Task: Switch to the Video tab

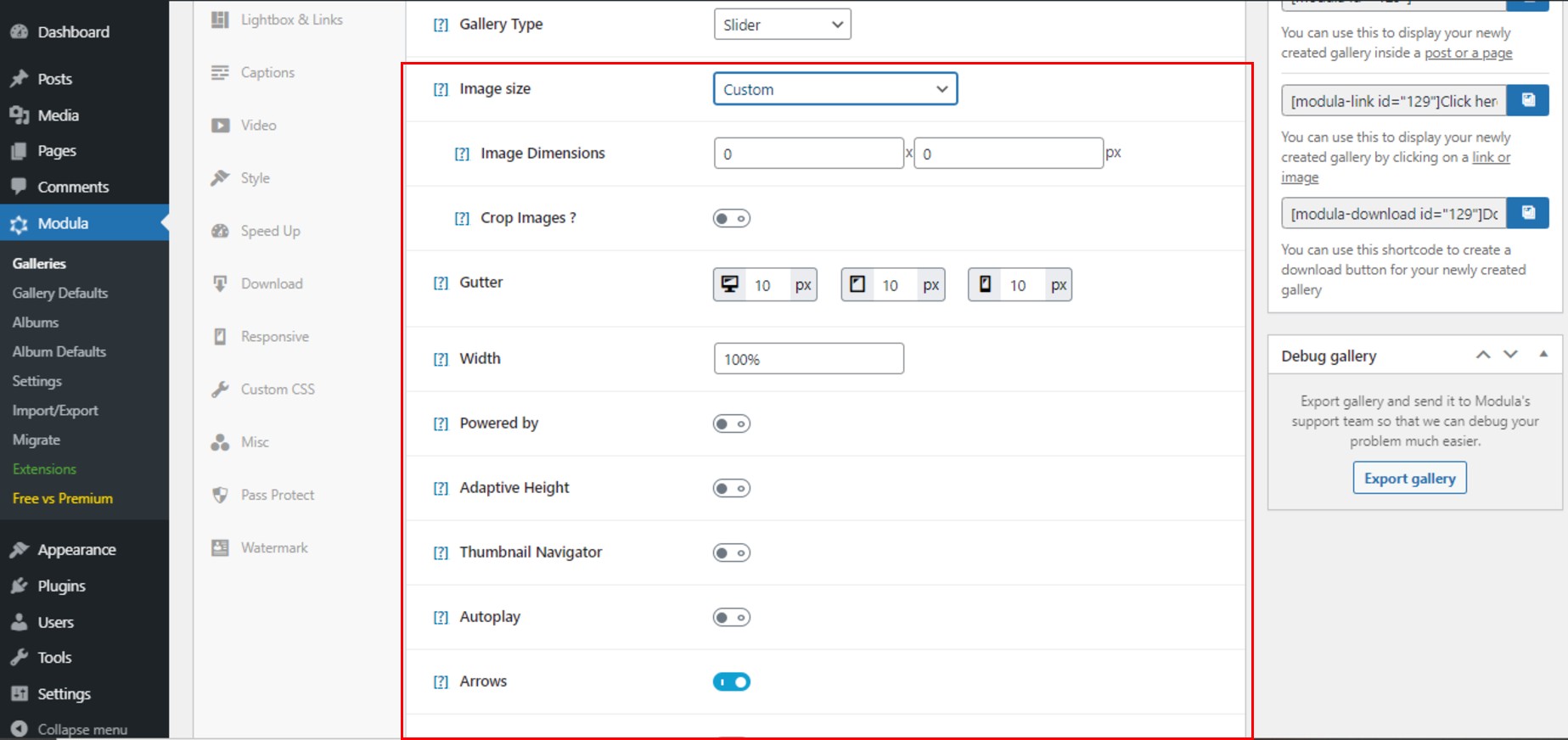Action: click(258, 125)
